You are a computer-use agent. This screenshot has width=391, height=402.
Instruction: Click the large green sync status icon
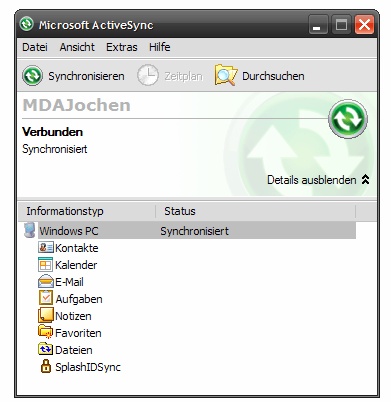[x=348, y=119]
